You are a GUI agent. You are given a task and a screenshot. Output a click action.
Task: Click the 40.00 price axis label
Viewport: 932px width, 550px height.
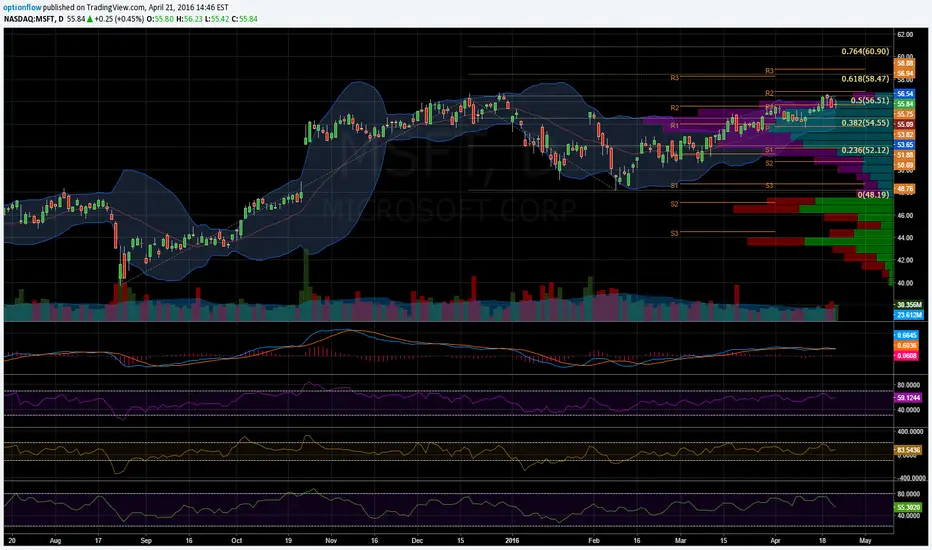pos(905,283)
